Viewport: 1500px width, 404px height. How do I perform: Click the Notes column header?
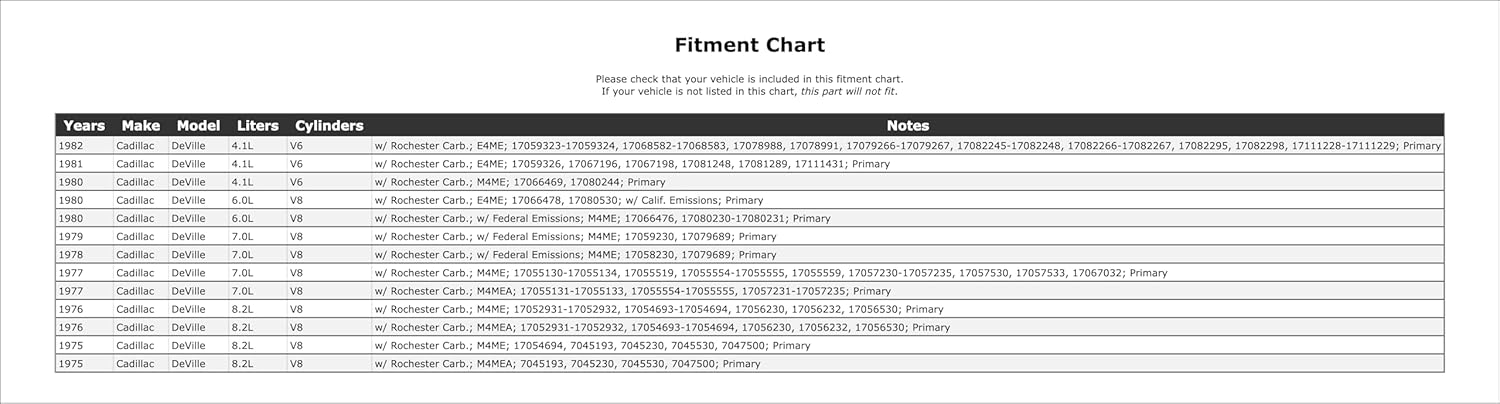[907, 126]
